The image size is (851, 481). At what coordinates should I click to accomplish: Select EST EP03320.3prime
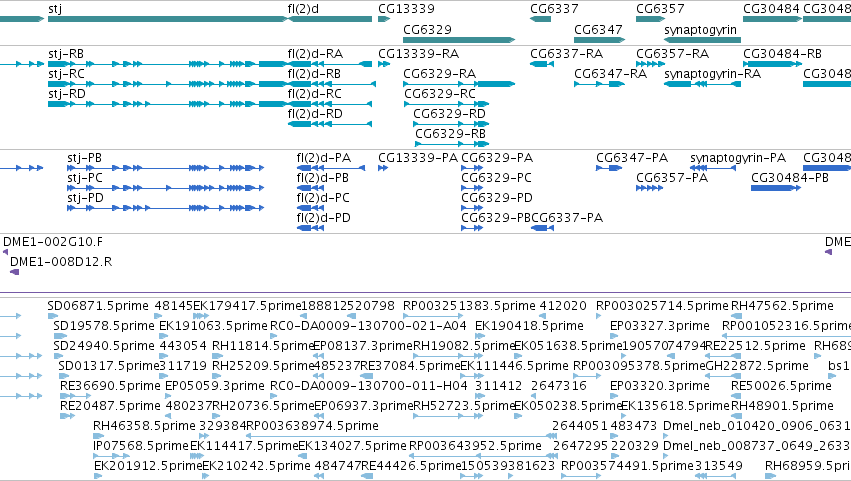[x=659, y=387]
